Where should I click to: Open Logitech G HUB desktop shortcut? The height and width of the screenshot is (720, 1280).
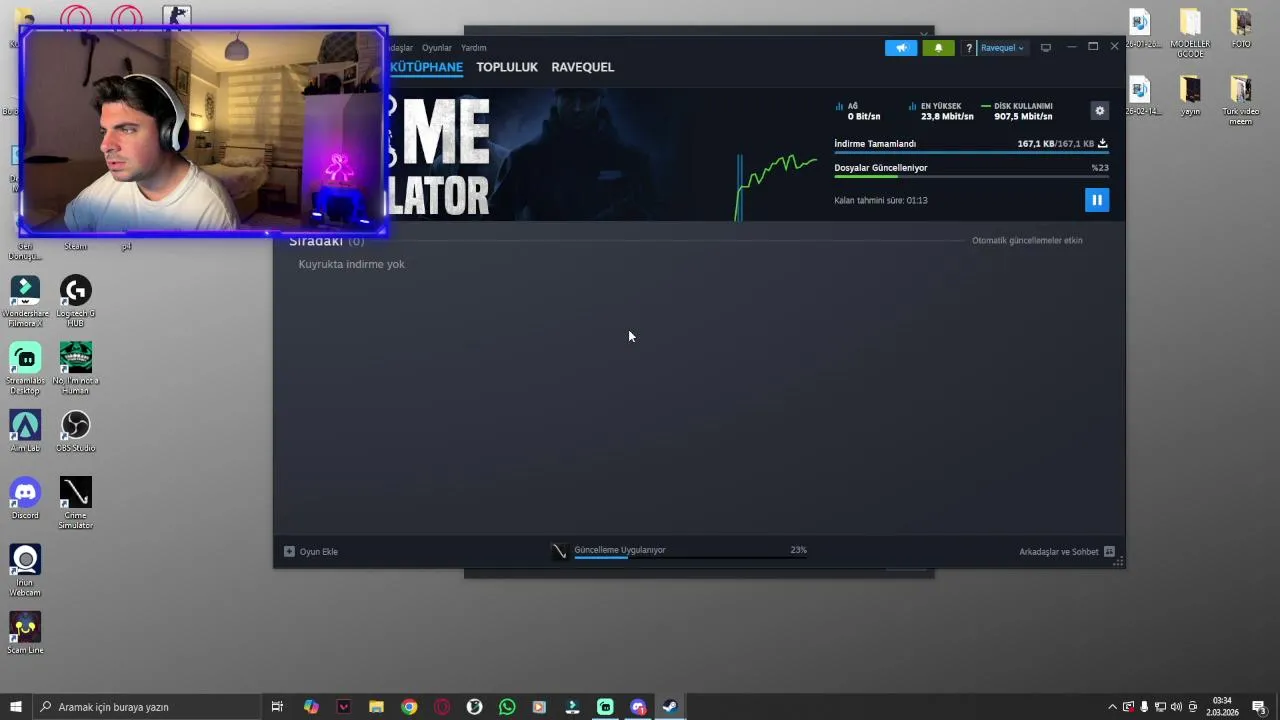point(75,301)
